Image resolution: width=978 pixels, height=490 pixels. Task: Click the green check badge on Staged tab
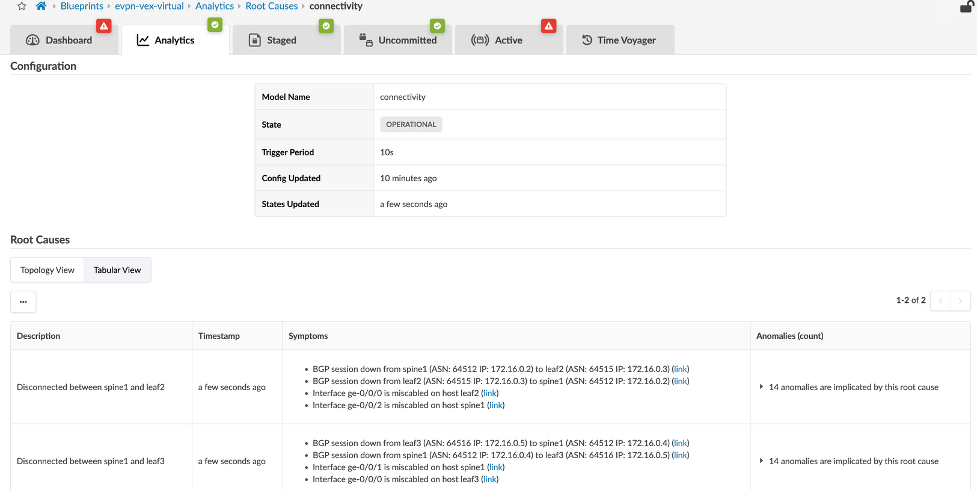click(x=325, y=26)
